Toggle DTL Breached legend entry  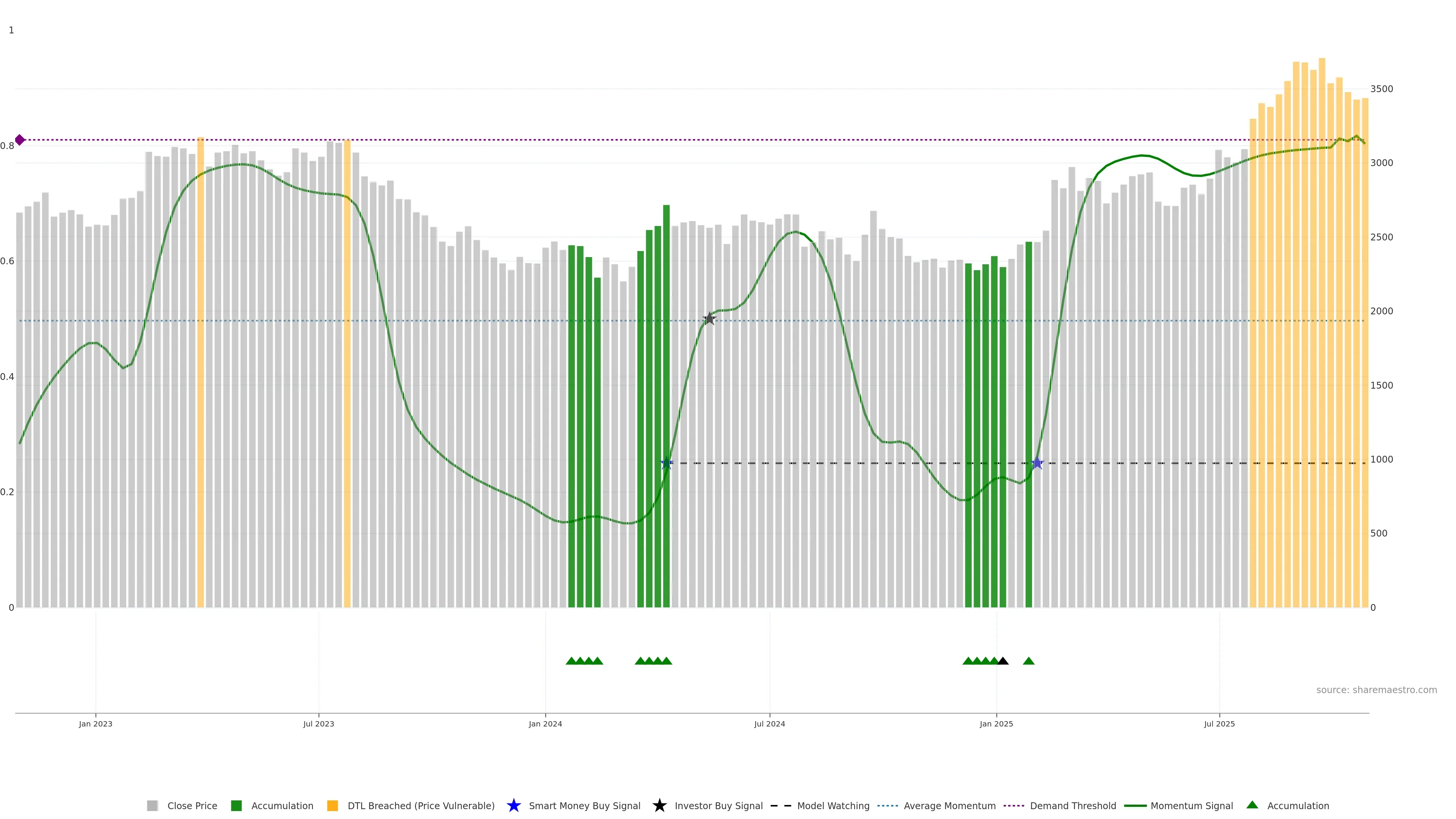point(420,805)
